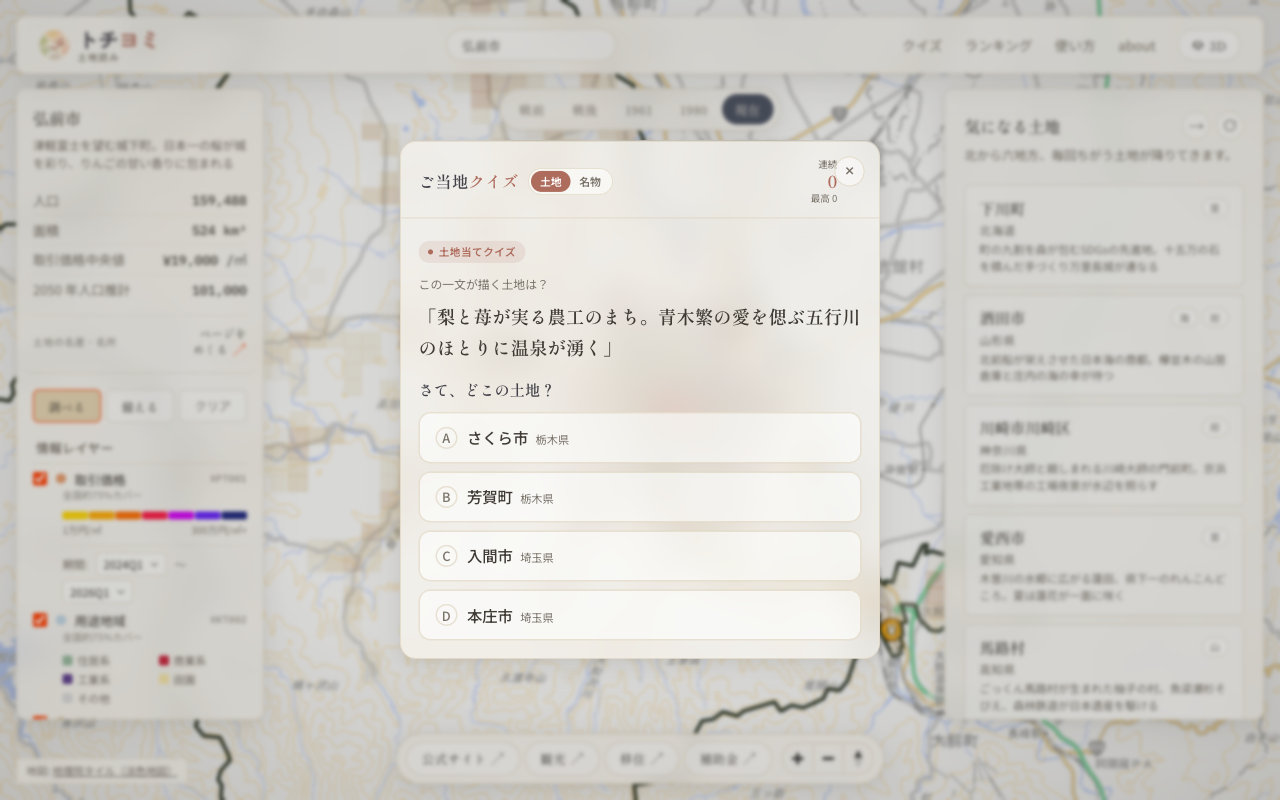Open the 馬路村 land card
The width and height of the screenshot is (1280, 800).
tap(1103, 672)
